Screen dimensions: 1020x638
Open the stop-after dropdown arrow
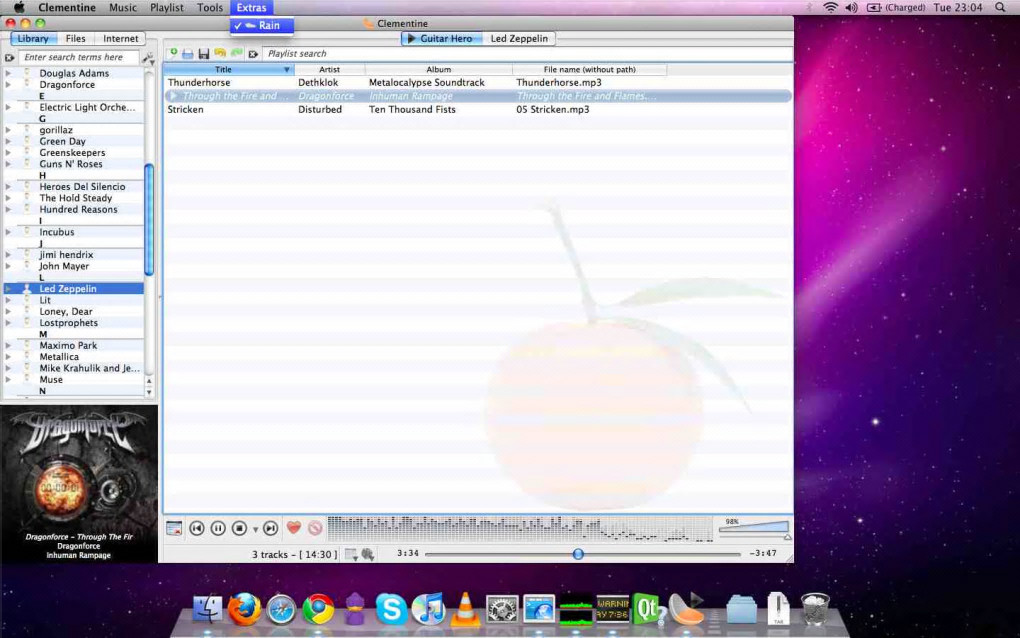255,530
